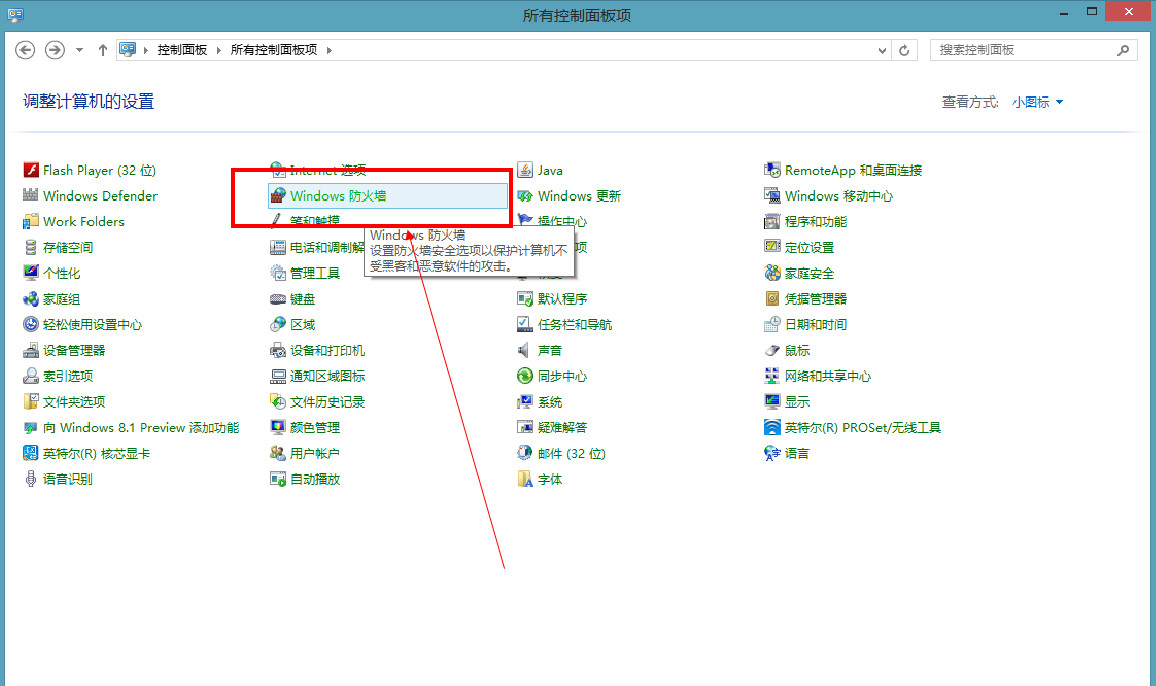Expand the chevron before 控制面板 breadcrumb
Image resolution: width=1156 pixels, height=686 pixels.
(x=146, y=50)
